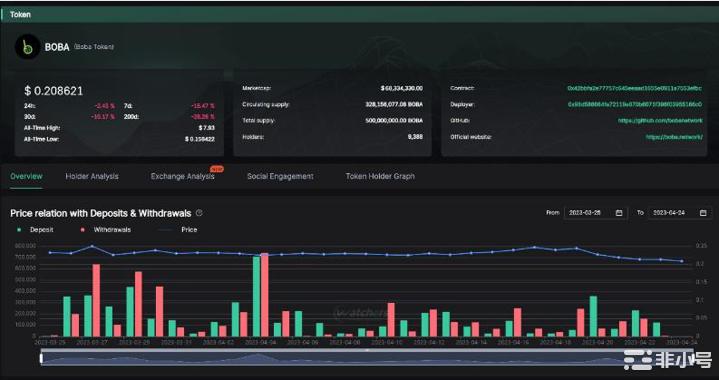Open the deployer address link
The width and height of the screenshot is (719, 380).
pos(635,105)
